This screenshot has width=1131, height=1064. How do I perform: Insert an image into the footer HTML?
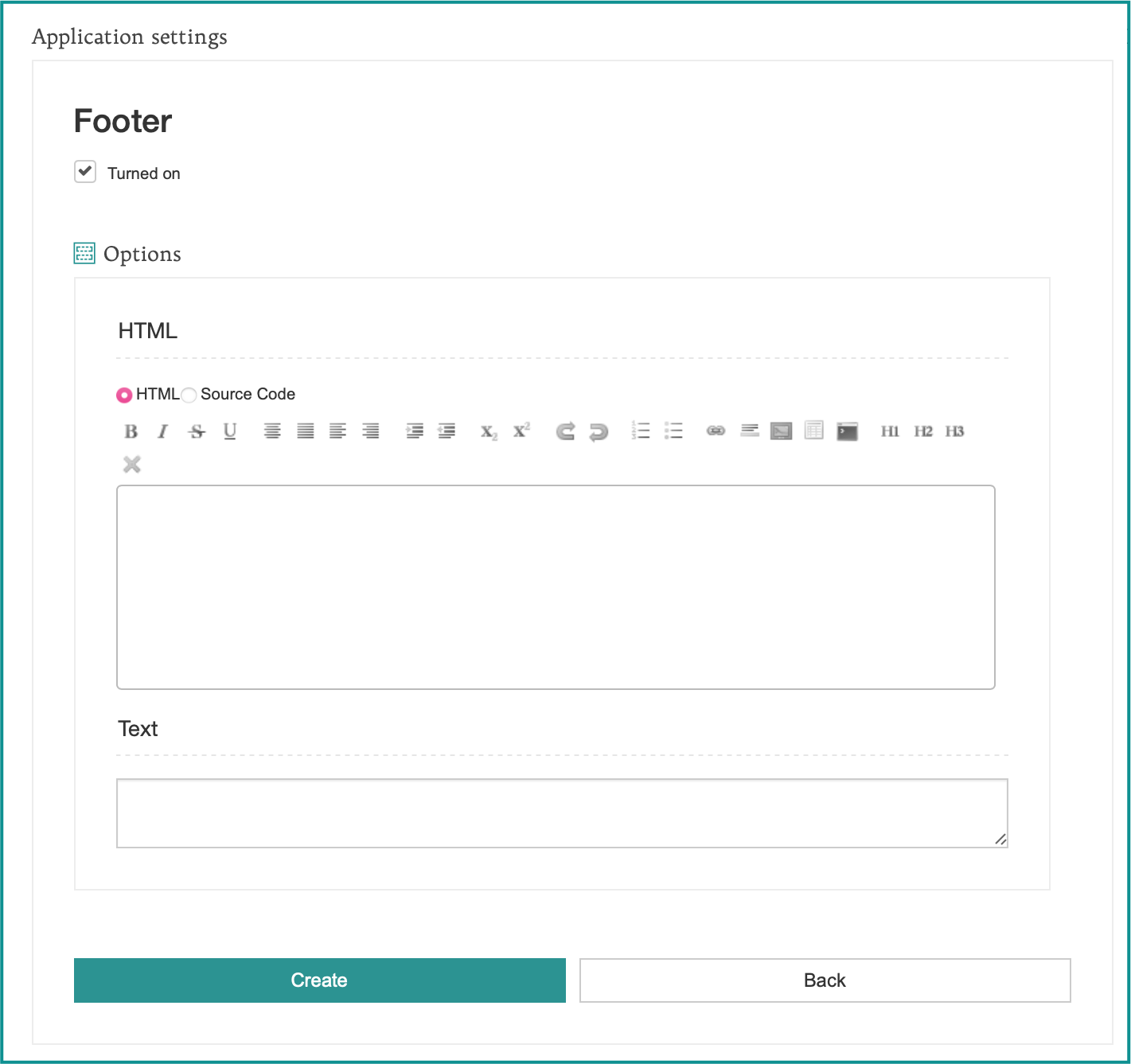click(781, 431)
